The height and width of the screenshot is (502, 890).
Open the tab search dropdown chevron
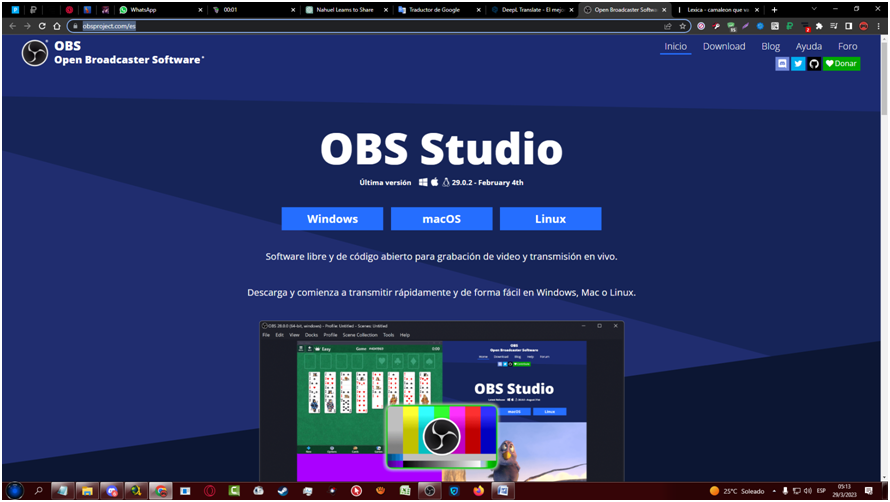pyautogui.click(x=814, y=9)
